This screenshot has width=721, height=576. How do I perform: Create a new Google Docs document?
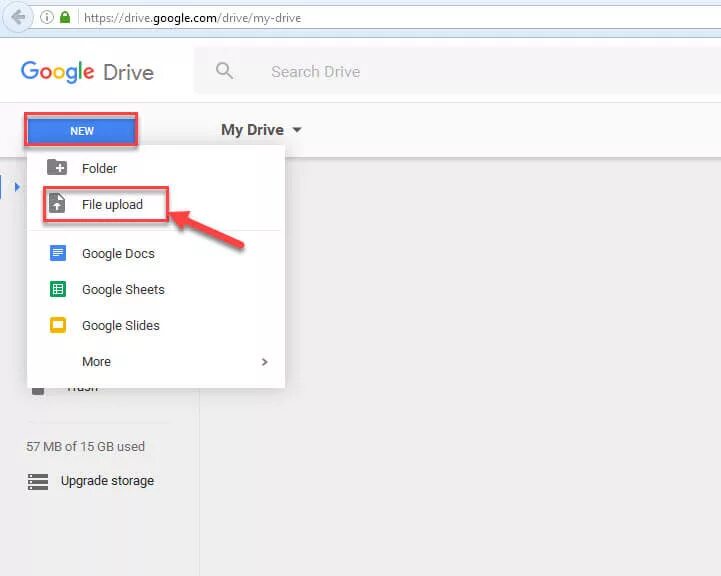(156, 253)
